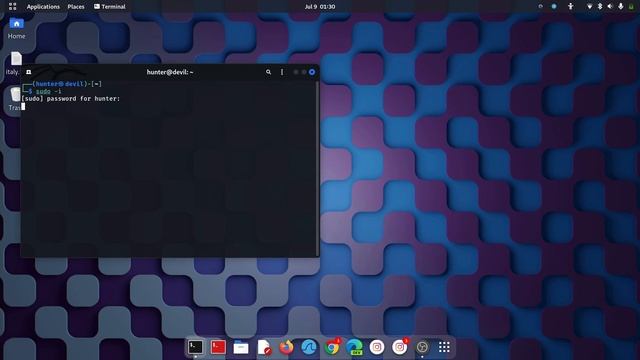Open the clock showing Jul 9 01:30
The height and width of the screenshot is (360, 640).
(x=320, y=7)
